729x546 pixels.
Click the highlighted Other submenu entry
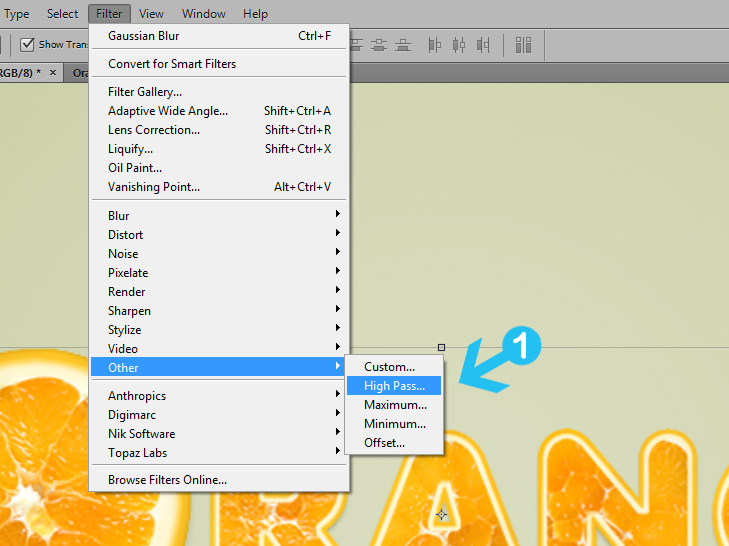(219, 367)
